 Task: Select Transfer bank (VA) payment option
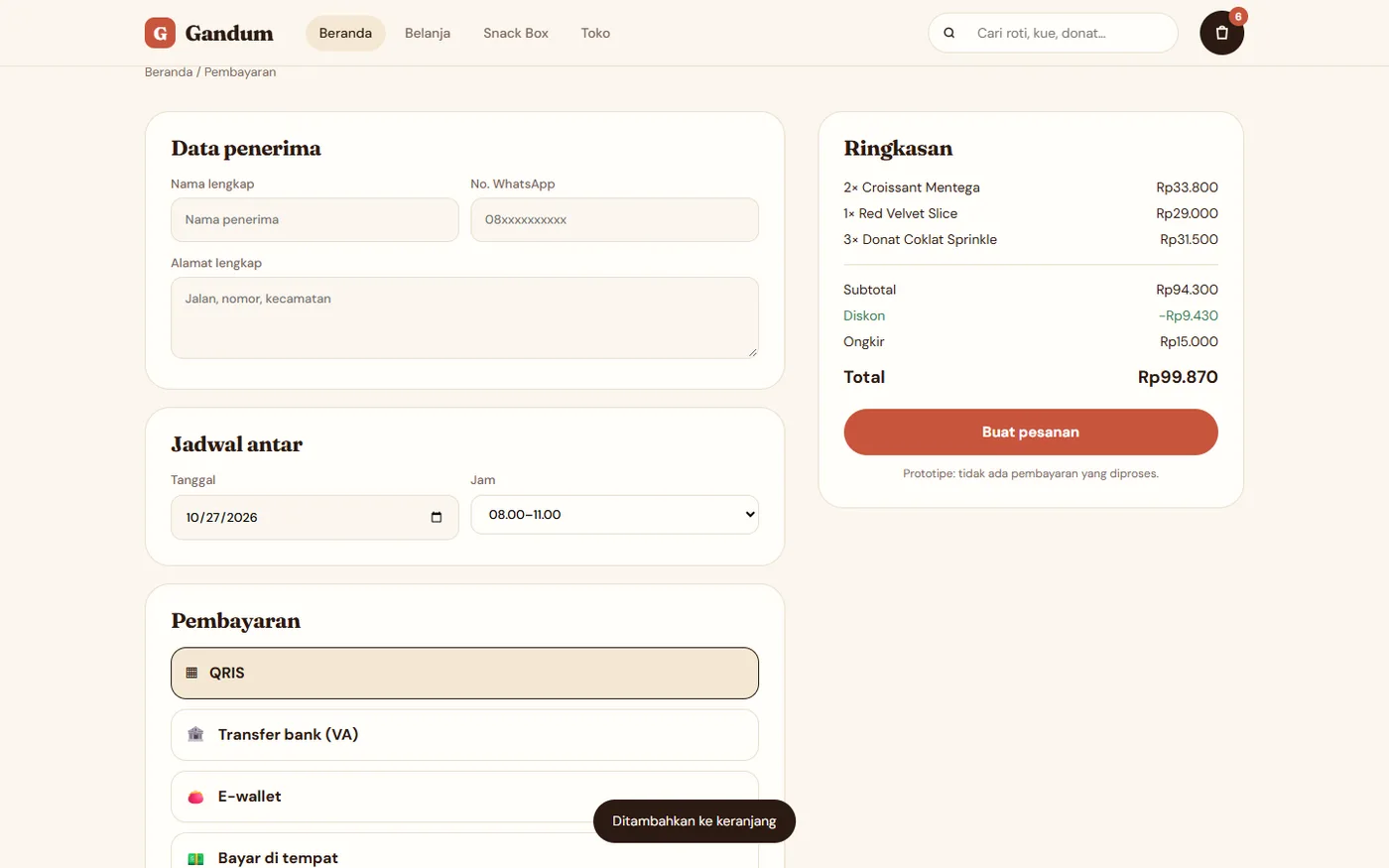pyautogui.click(x=464, y=735)
